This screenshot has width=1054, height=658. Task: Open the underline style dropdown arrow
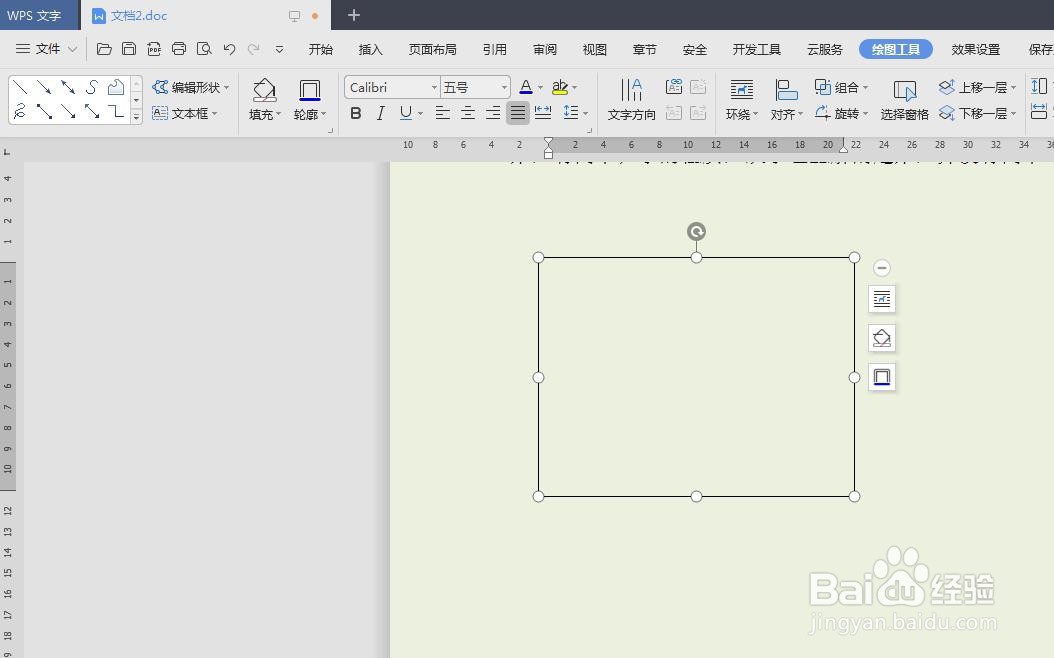click(421, 114)
